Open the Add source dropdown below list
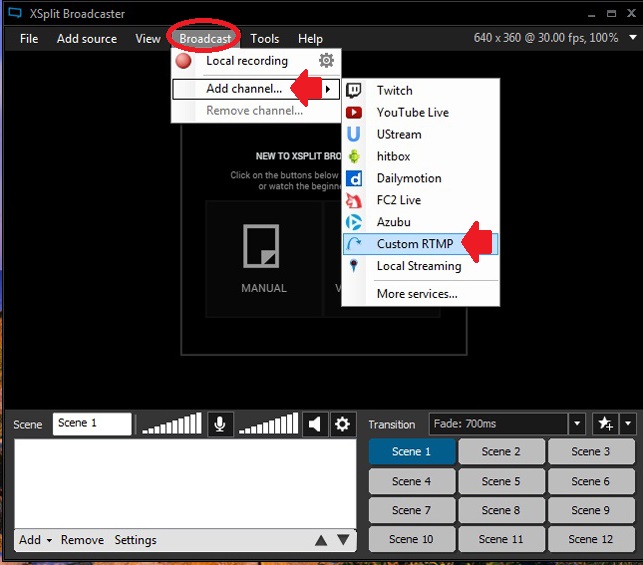The width and height of the screenshot is (643, 565). pyautogui.click(x=35, y=540)
